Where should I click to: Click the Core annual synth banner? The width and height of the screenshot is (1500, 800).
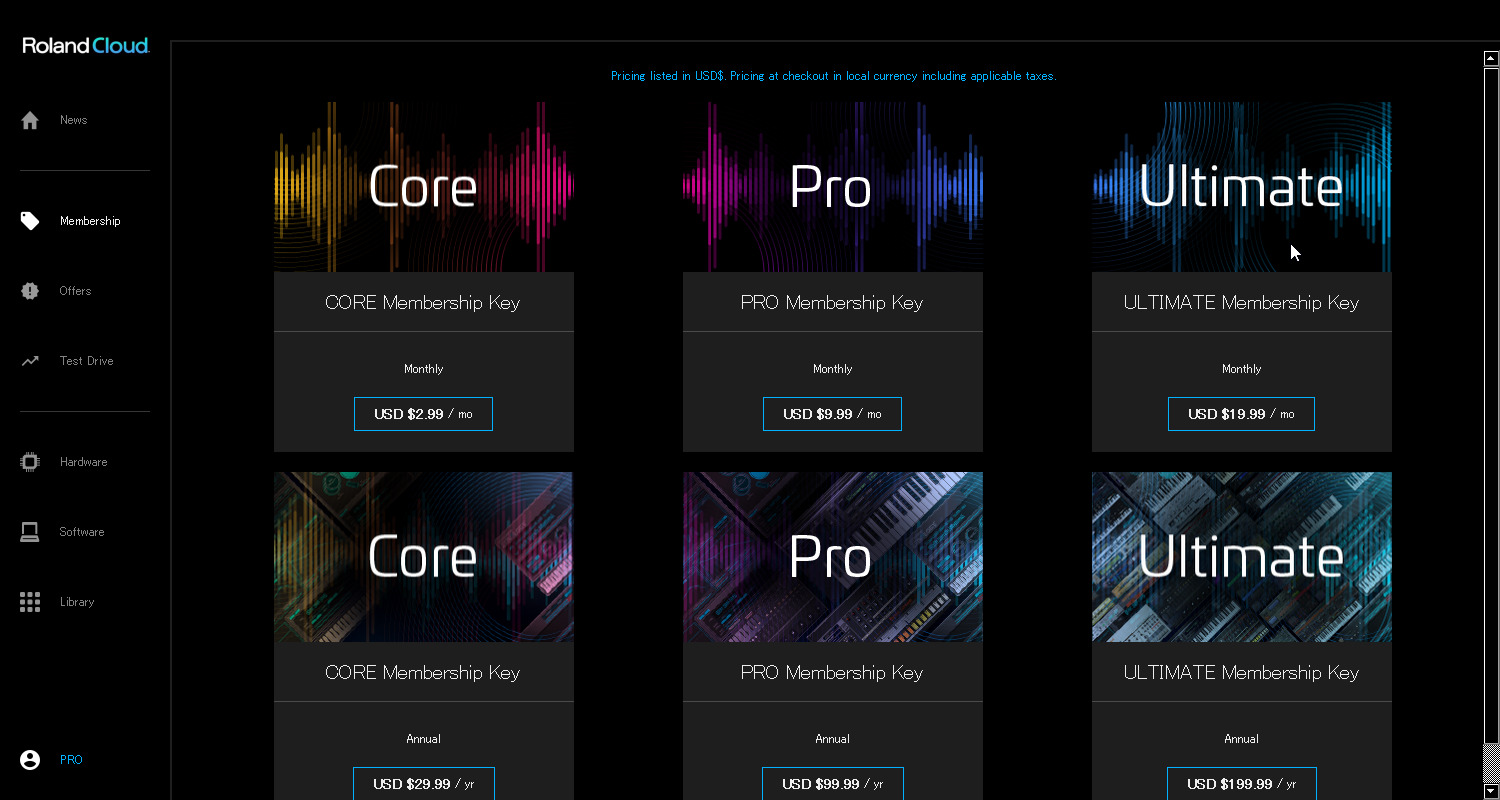(424, 557)
